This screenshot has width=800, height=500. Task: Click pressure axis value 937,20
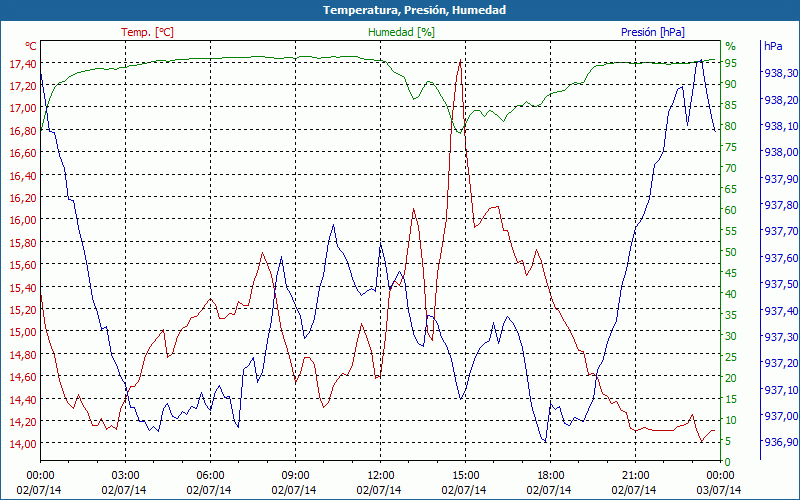tap(780, 363)
